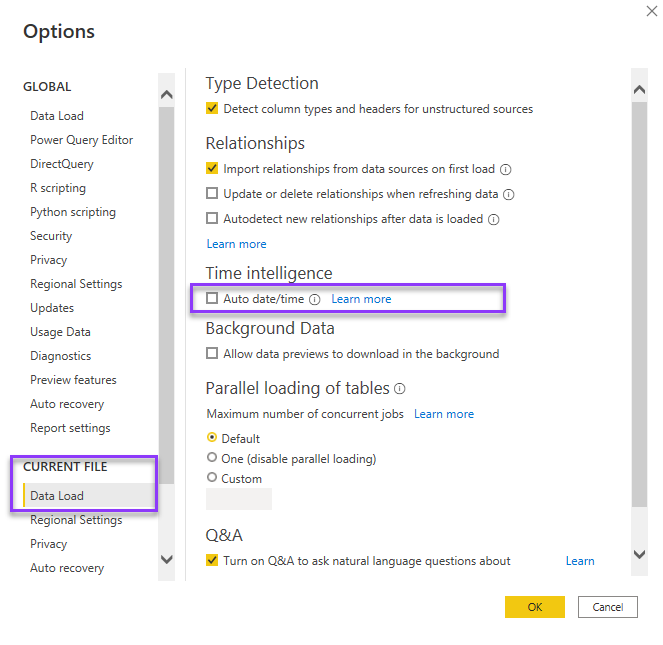Click info icon next to Parallel loading of tables
The image size is (663, 645).
400,388
